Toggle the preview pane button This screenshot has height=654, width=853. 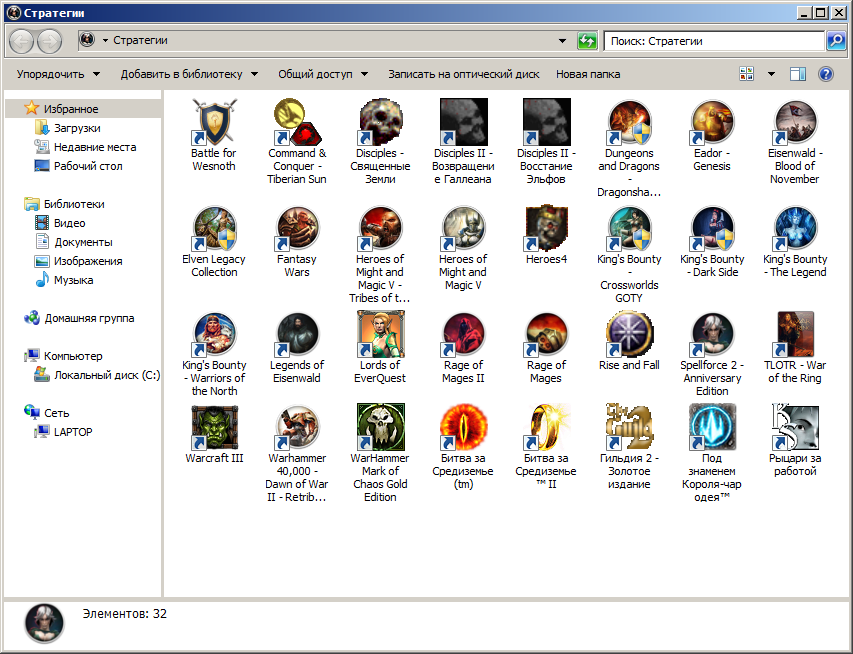coord(798,74)
